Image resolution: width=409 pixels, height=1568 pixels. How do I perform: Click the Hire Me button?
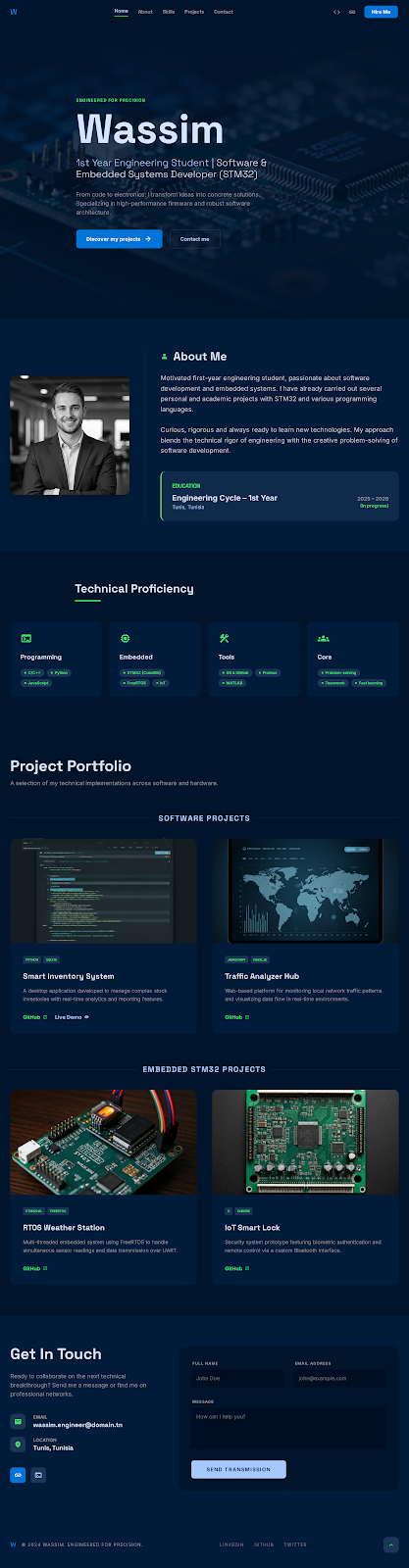point(381,12)
